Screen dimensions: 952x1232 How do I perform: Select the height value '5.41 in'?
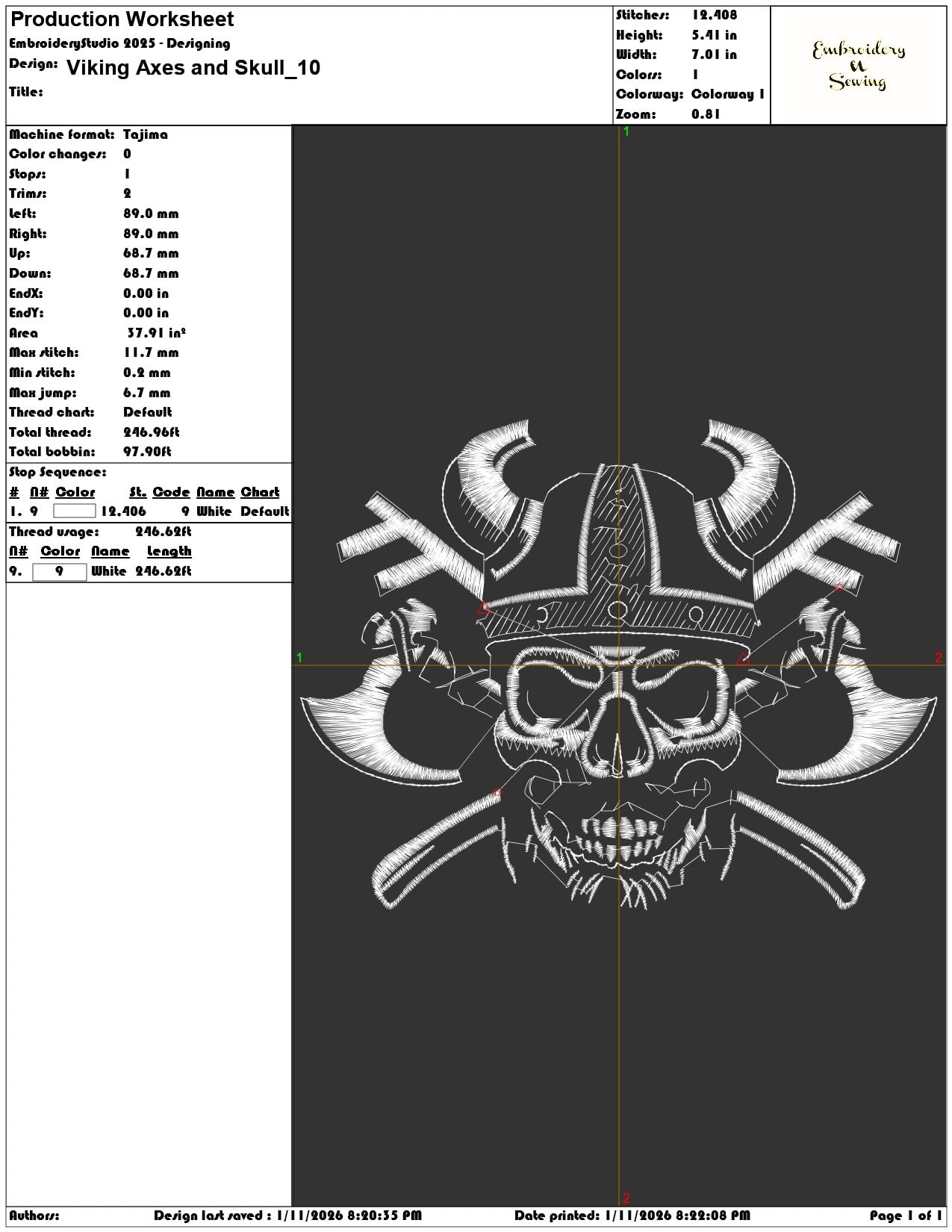tap(715, 35)
